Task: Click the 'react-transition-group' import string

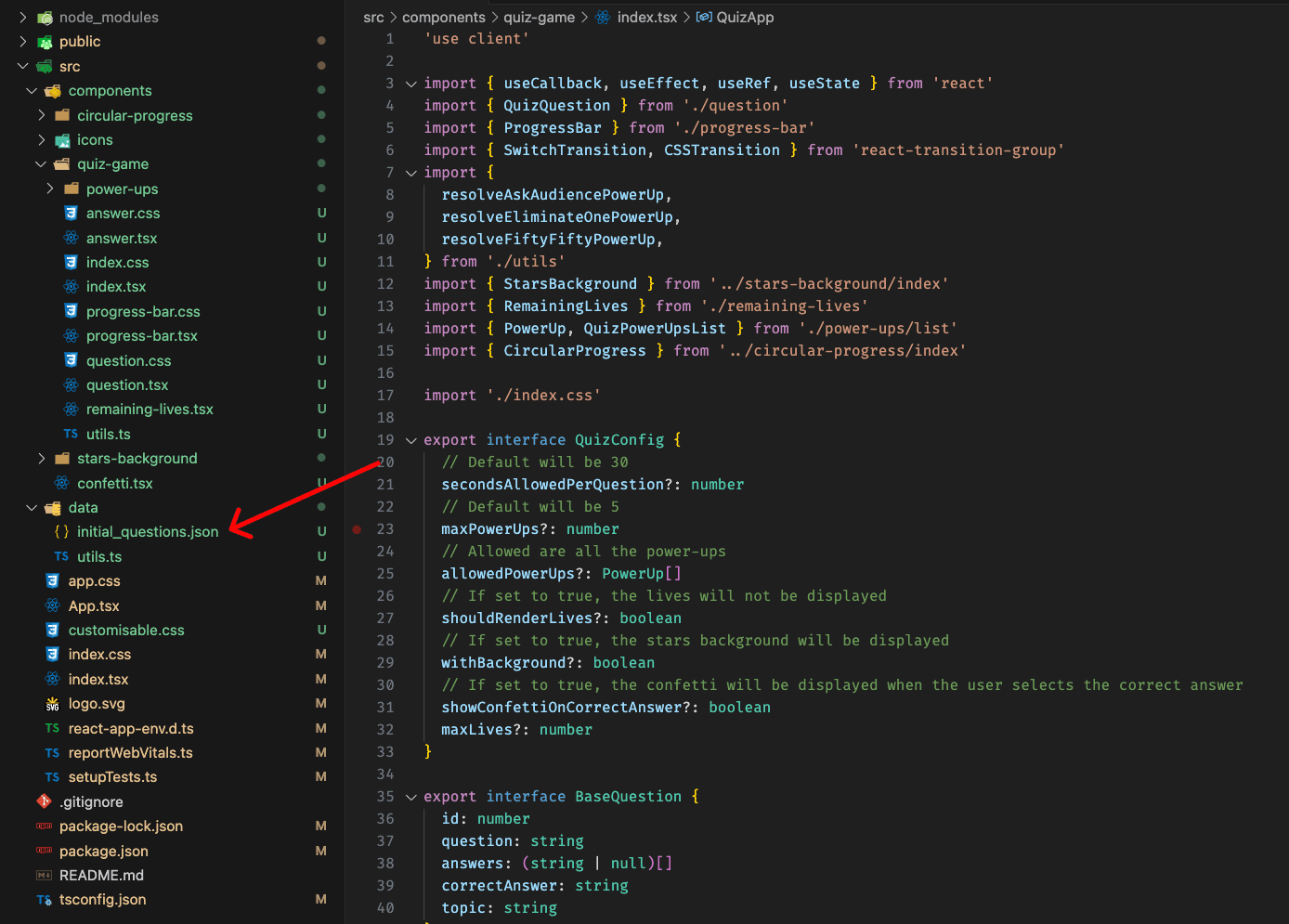Action: [x=958, y=150]
